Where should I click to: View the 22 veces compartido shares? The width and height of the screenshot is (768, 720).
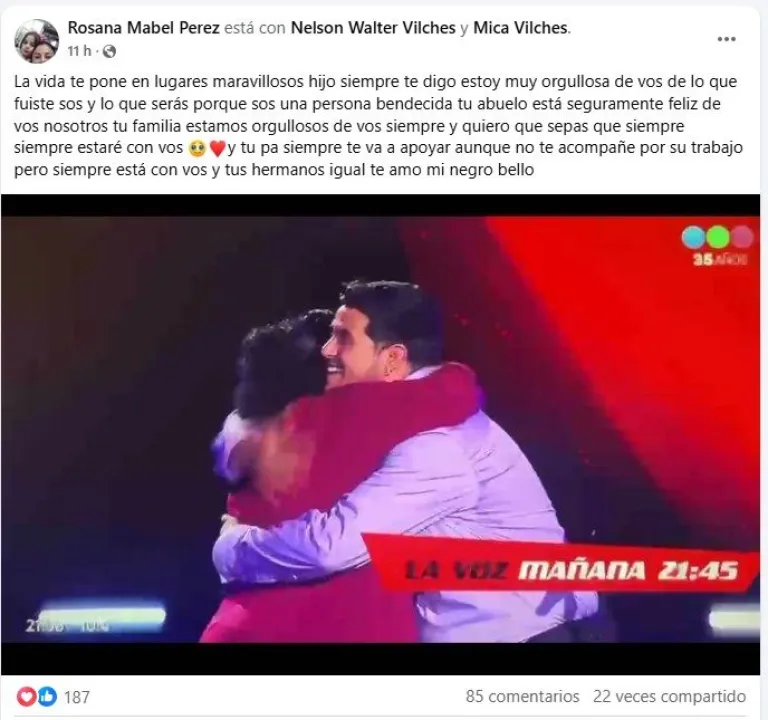pos(670,696)
